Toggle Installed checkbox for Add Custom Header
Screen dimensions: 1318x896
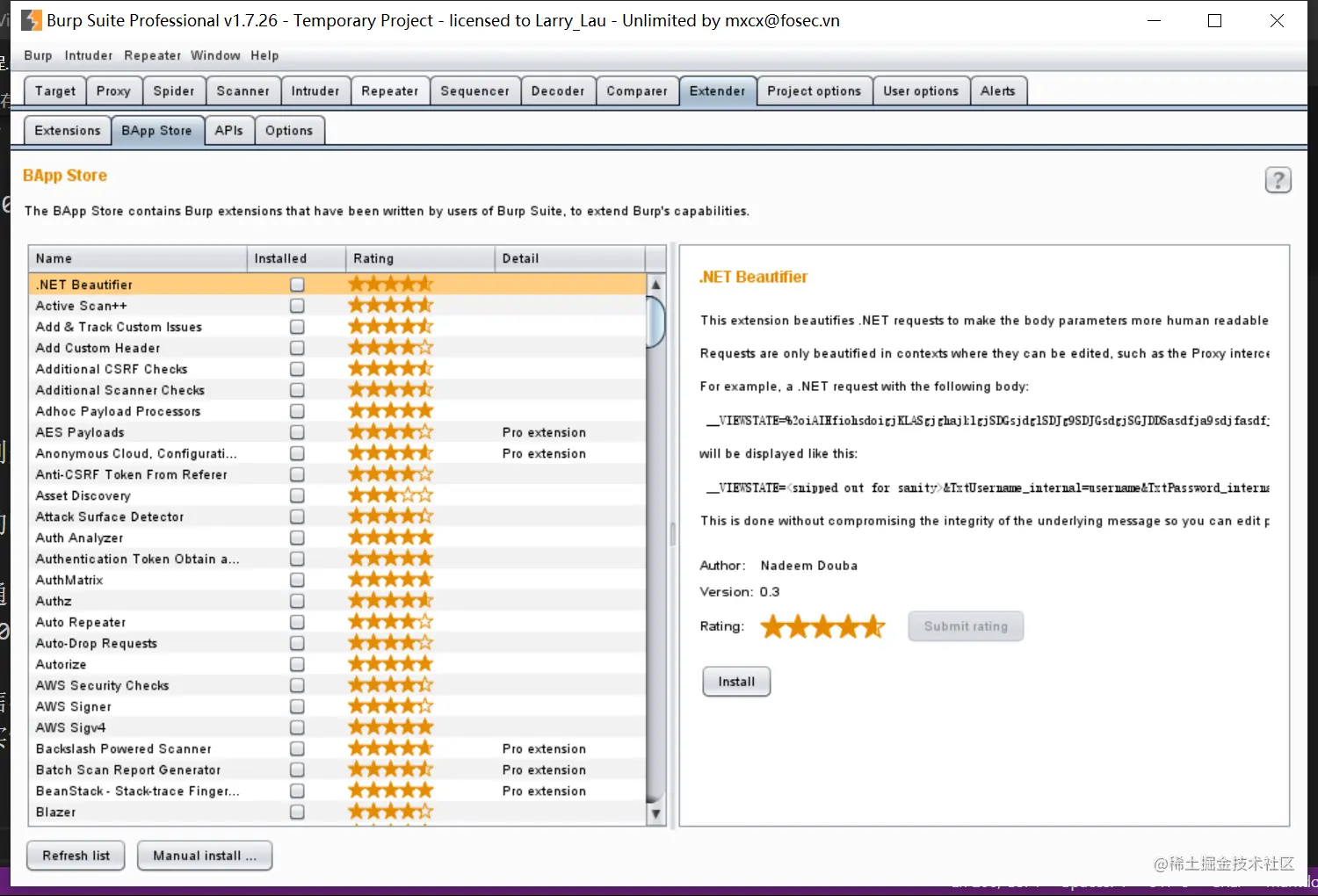coord(297,348)
